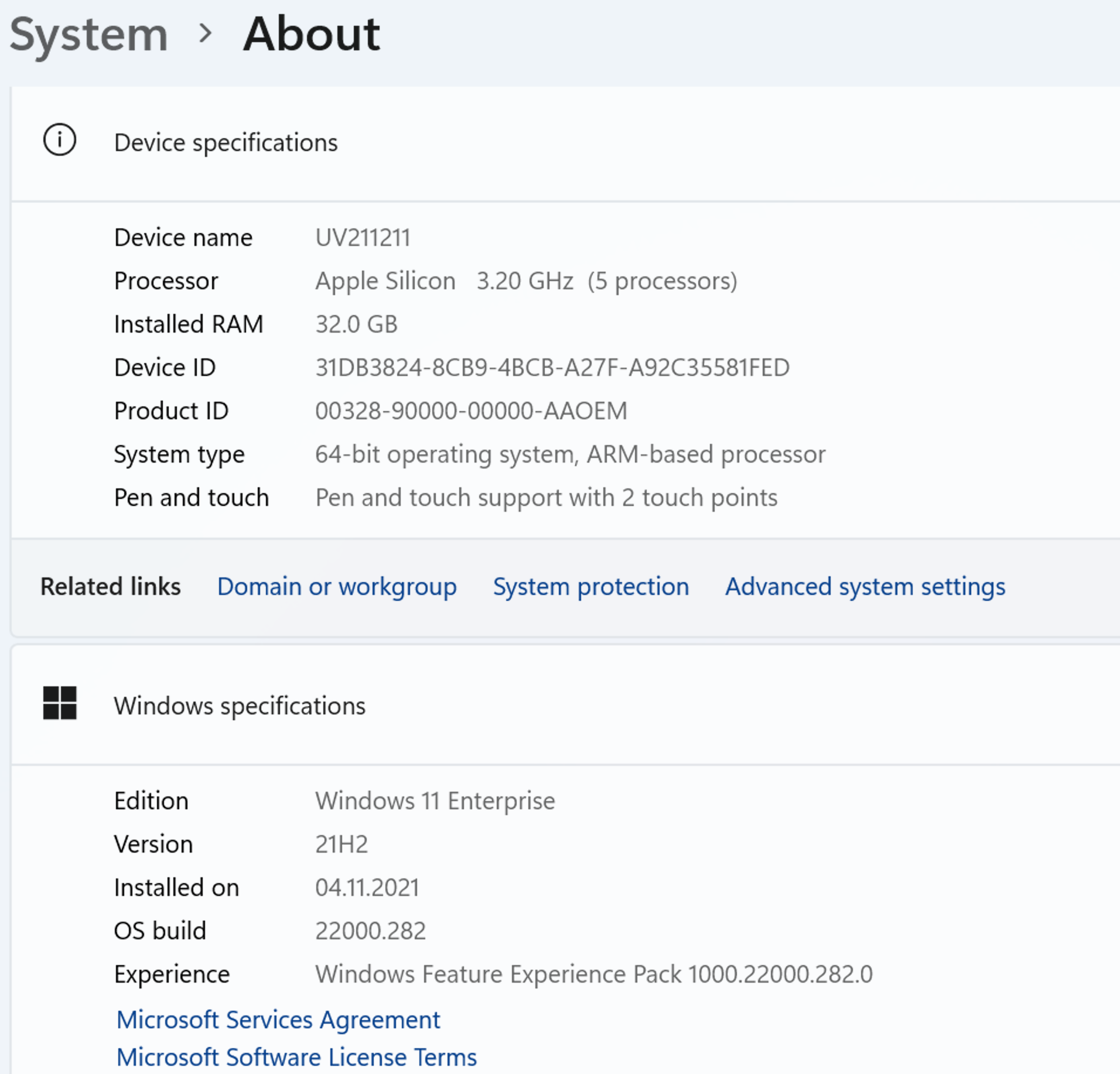Click the Windows logo icon
The height and width of the screenshot is (1074, 1120).
coord(60,703)
